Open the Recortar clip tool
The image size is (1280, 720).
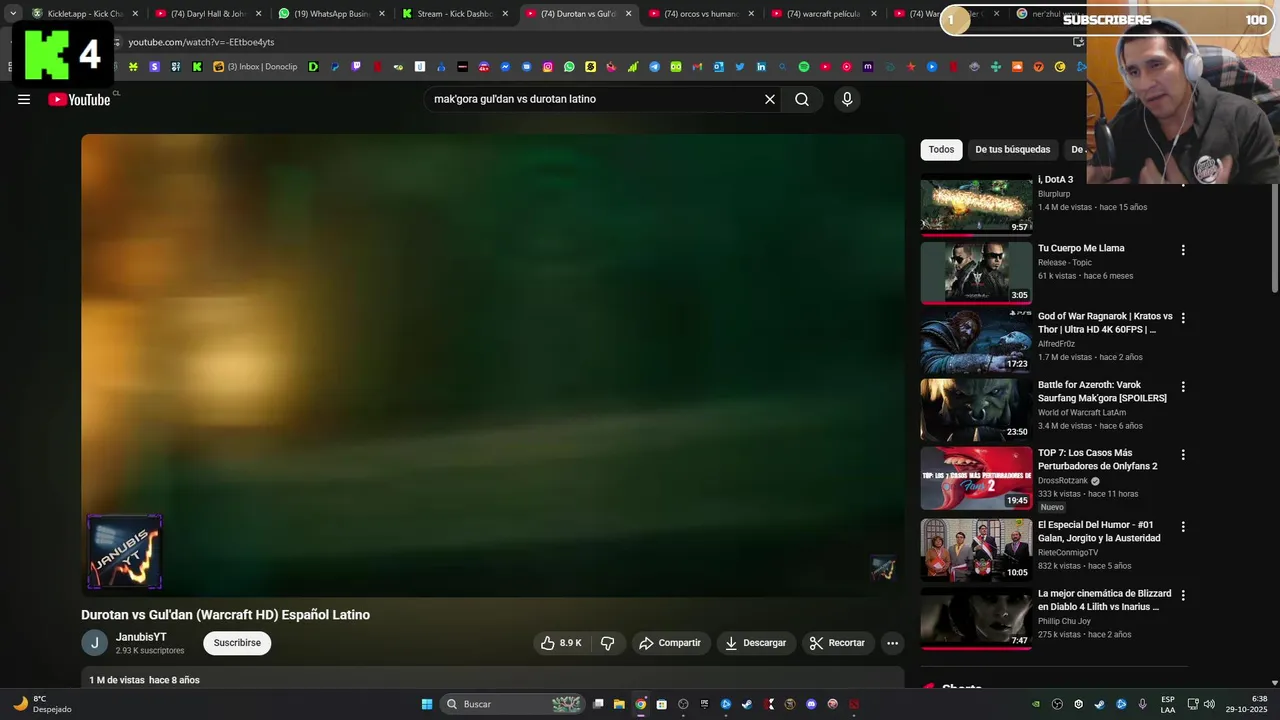tap(837, 643)
